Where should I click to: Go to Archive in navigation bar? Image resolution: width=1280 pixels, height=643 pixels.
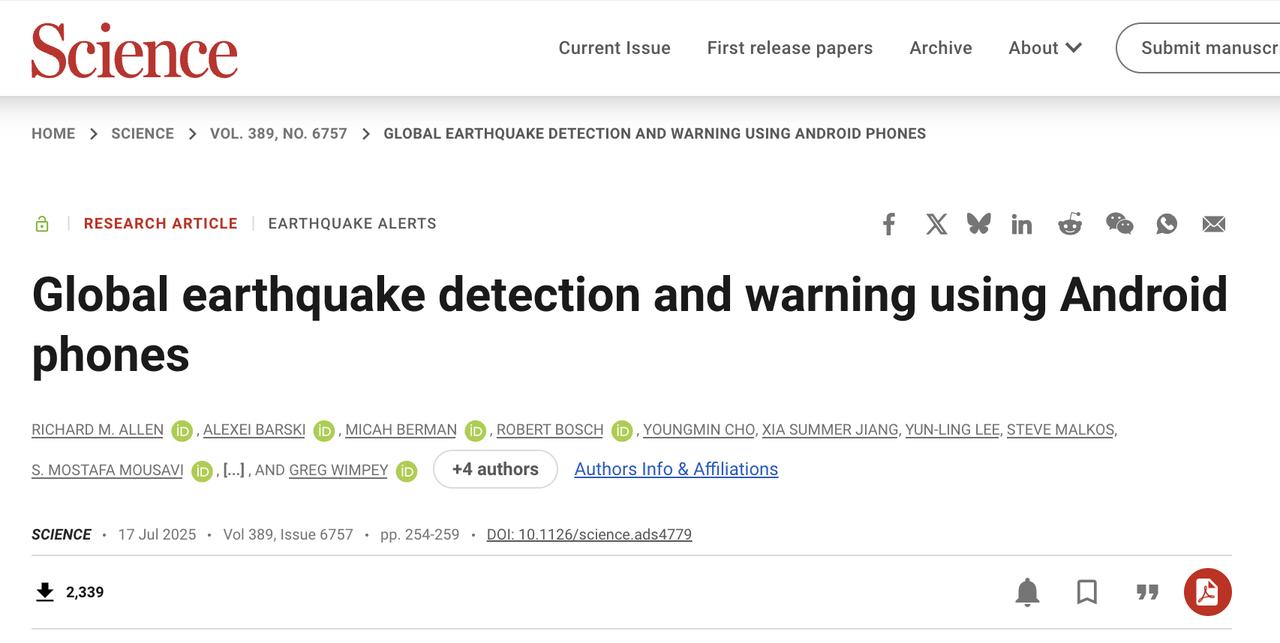click(x=940, y=48)
